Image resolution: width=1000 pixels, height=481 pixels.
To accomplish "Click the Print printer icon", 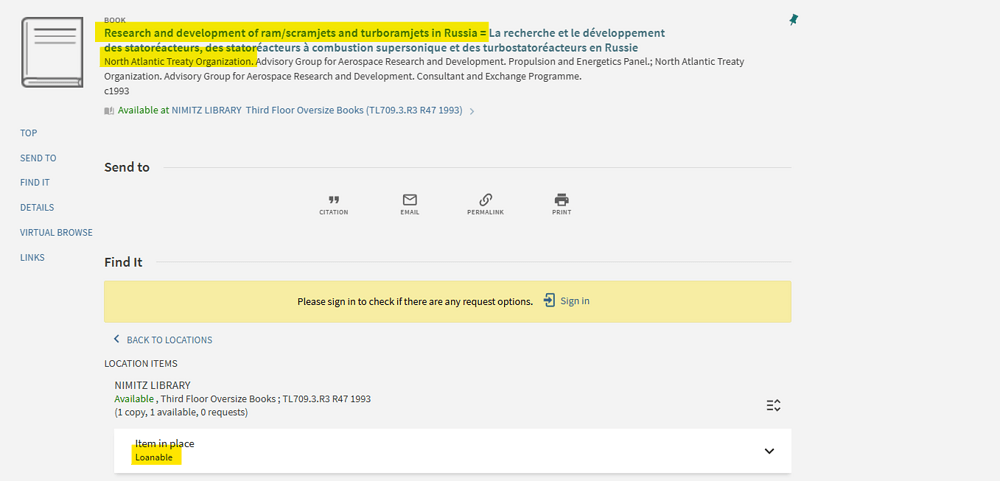I will (x=561, y=200).
